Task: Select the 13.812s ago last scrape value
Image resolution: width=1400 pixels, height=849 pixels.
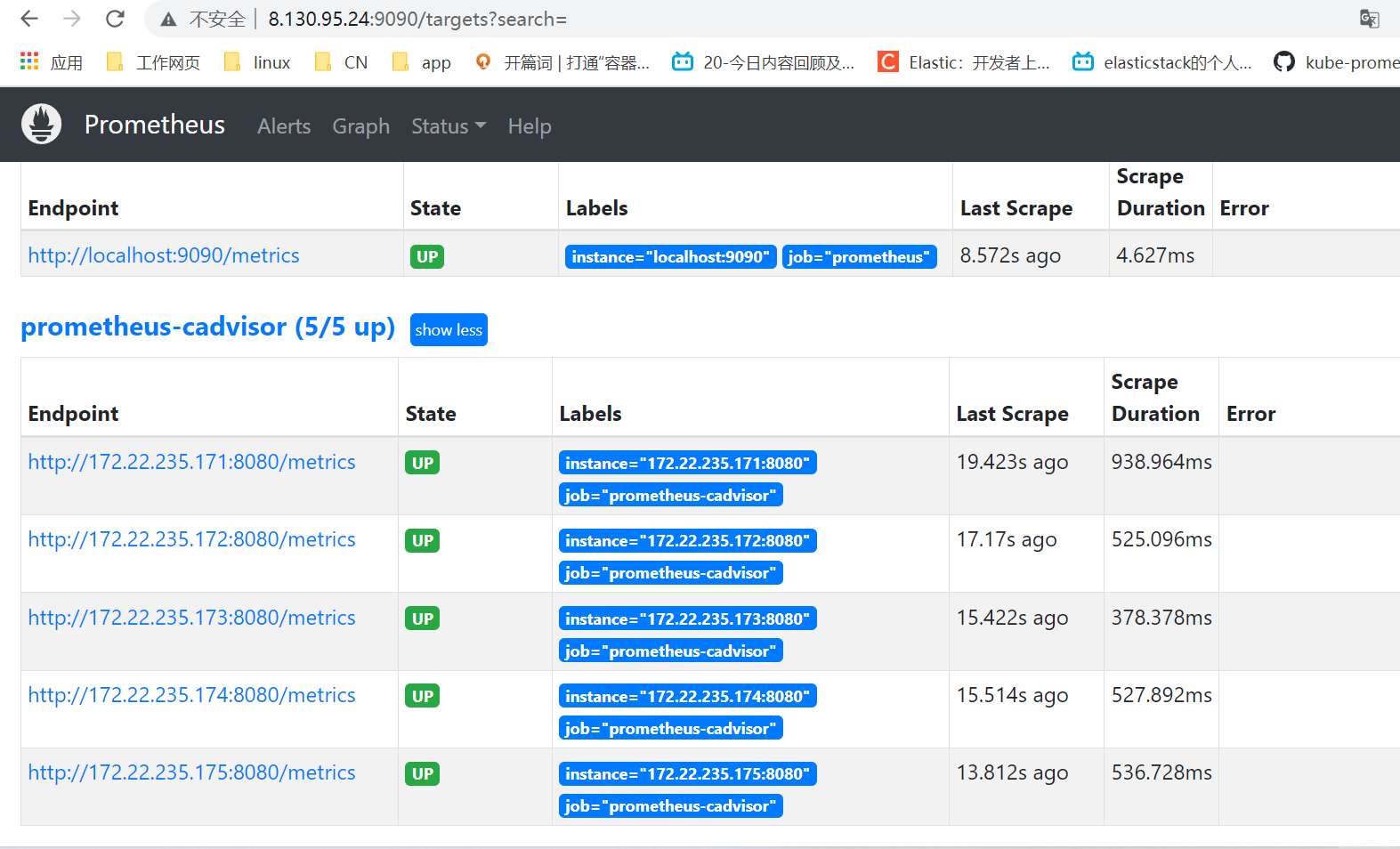Action: point(1013,772)
